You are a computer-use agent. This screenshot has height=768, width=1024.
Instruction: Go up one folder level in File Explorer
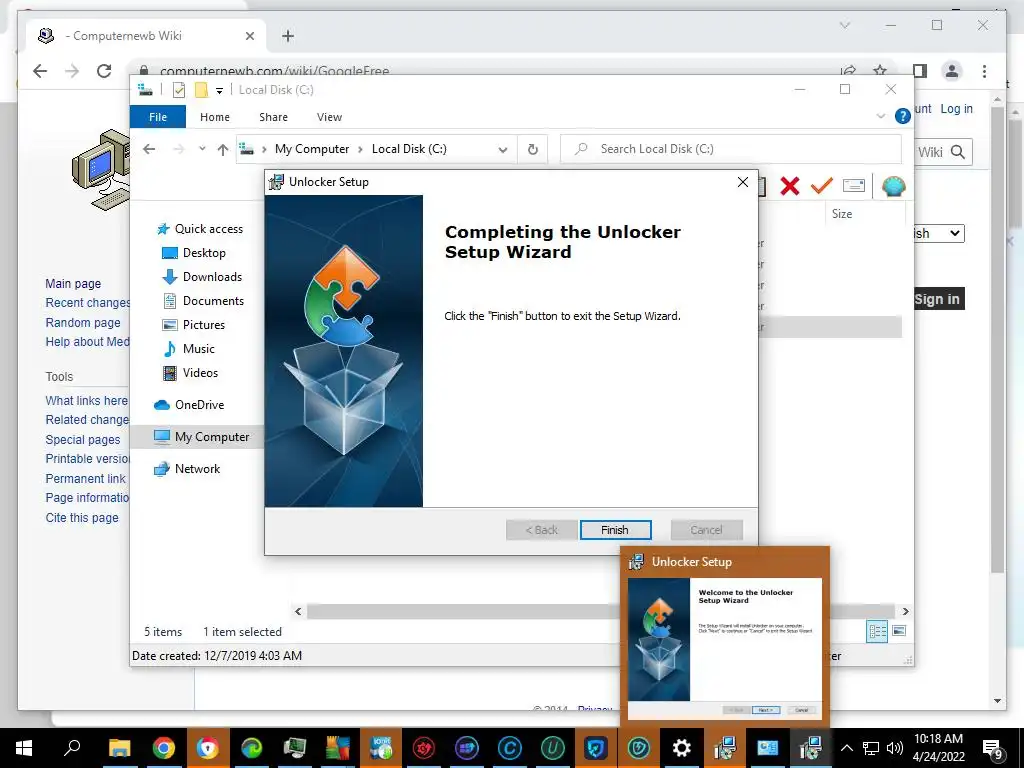pos(223,150)
